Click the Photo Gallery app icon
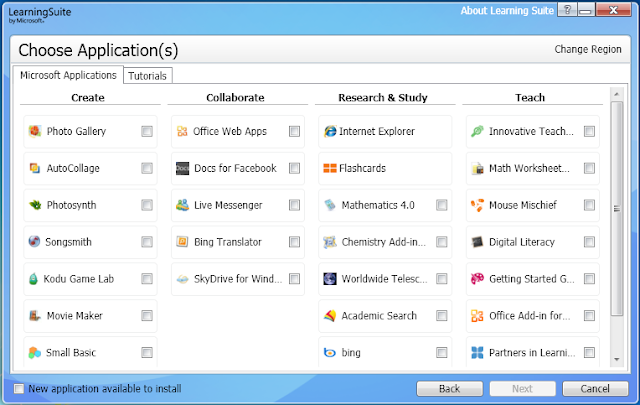This screenshot has width=640, height=405. pos(35,131)
